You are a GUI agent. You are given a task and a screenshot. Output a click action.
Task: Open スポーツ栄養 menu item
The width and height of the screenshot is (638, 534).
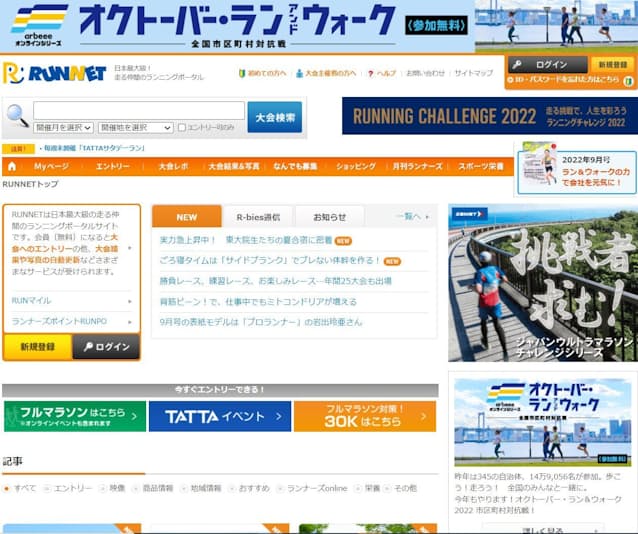pyautogui.click(x=481, y=166)
